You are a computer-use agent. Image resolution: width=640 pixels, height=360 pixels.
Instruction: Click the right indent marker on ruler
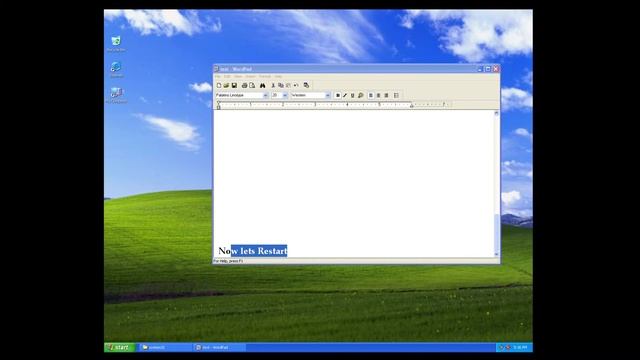click(411, 106)
